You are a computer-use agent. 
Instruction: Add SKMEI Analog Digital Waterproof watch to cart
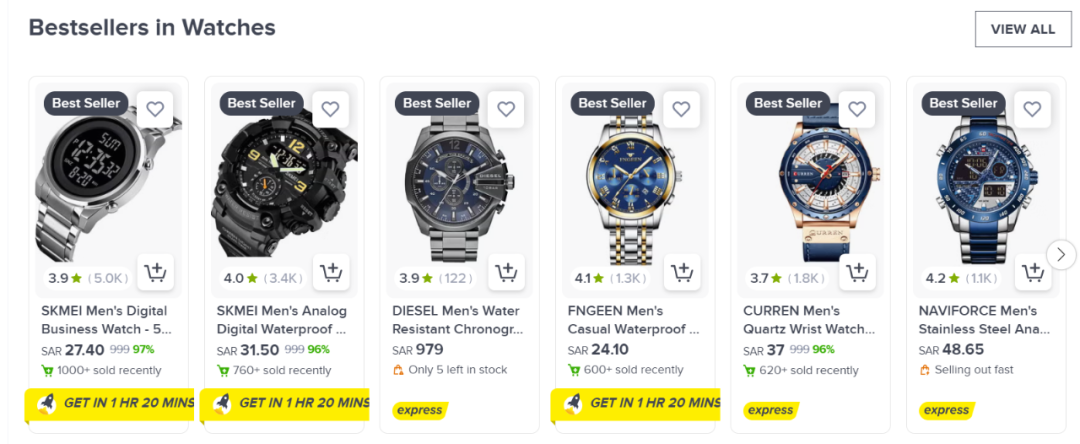[x=331, y=272]
